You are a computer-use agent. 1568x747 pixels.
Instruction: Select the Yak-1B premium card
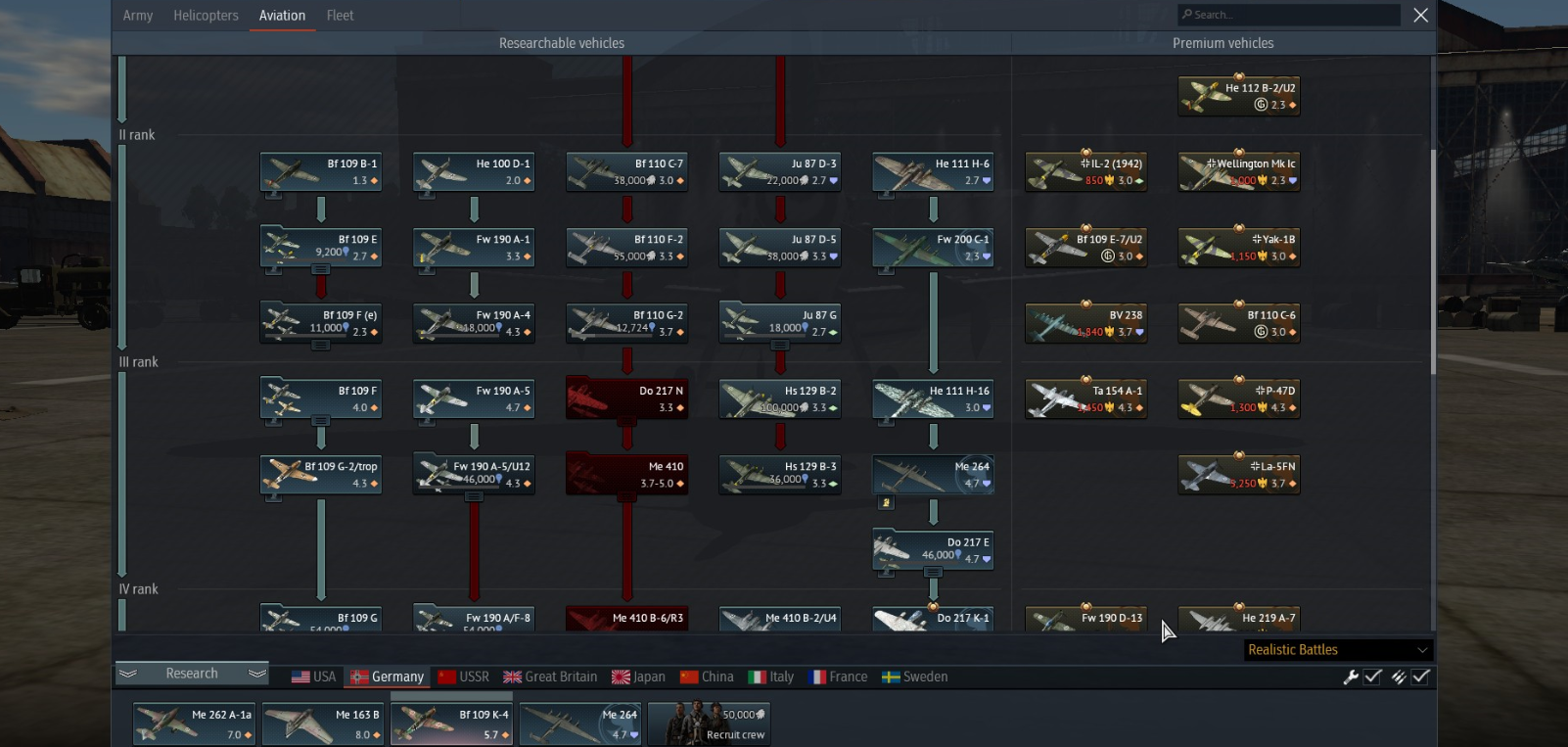coord(1239,248)
